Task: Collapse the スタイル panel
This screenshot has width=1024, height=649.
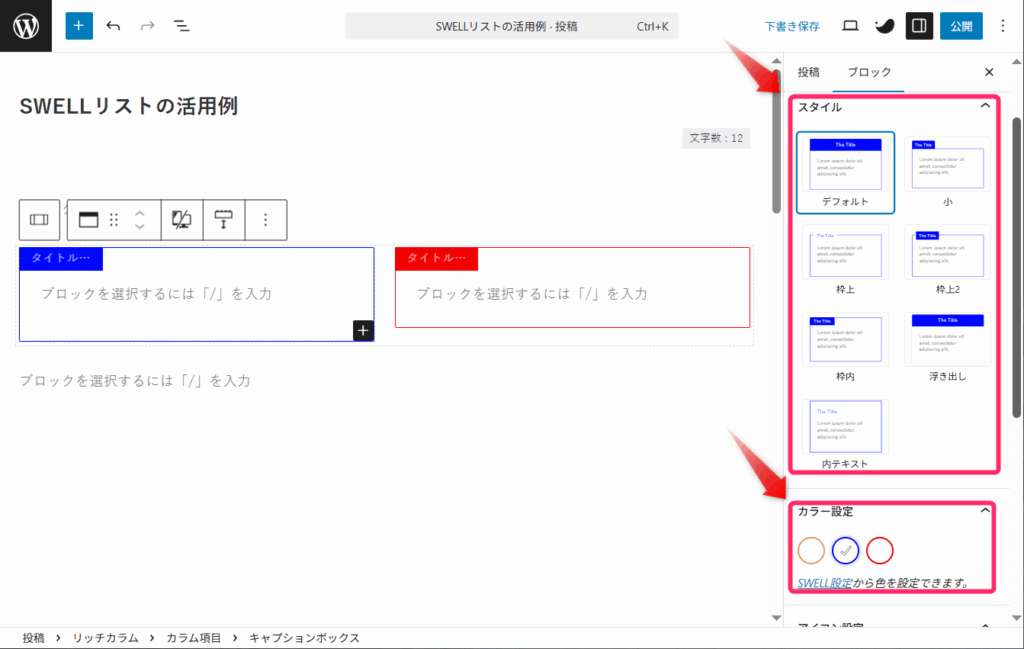Action: pyautogui.click(x=985, y=106)
